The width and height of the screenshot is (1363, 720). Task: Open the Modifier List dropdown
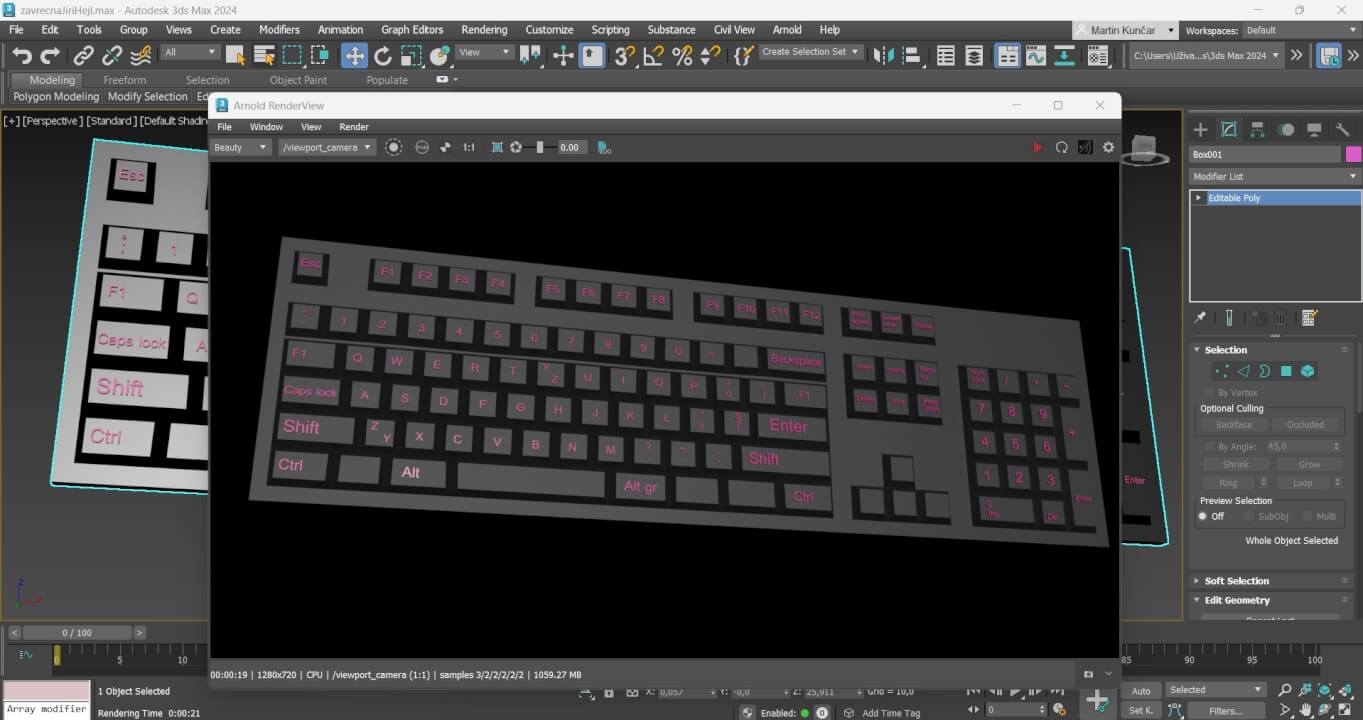point(1274,176)
